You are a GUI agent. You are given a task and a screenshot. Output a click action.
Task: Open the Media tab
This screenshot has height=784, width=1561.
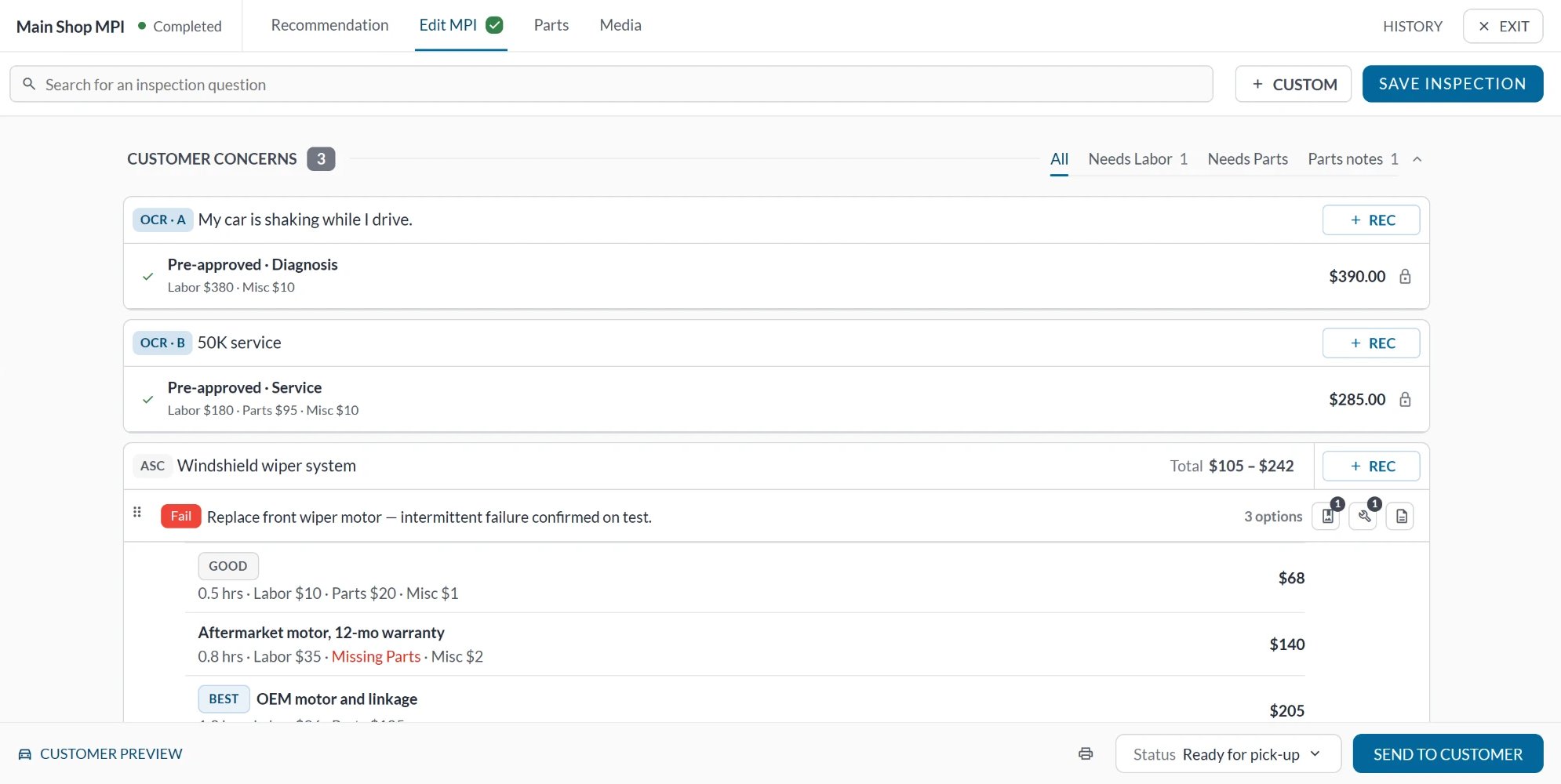(x=620, y=25)
